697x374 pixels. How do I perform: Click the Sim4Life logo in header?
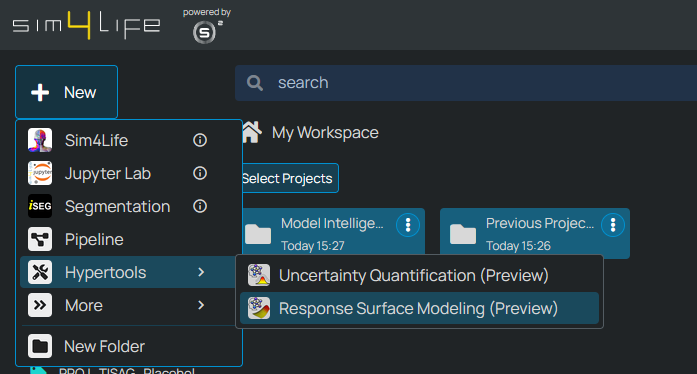[x=86, y=25]
